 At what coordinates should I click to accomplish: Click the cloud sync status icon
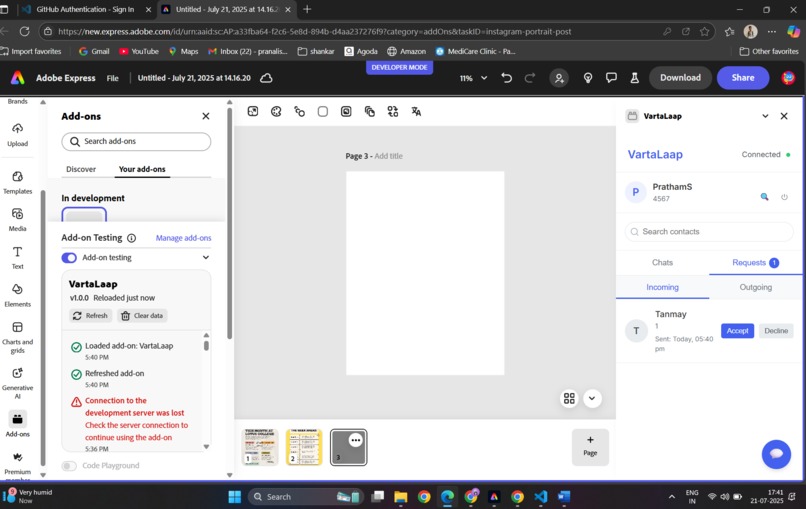click(x=266, y=78)
